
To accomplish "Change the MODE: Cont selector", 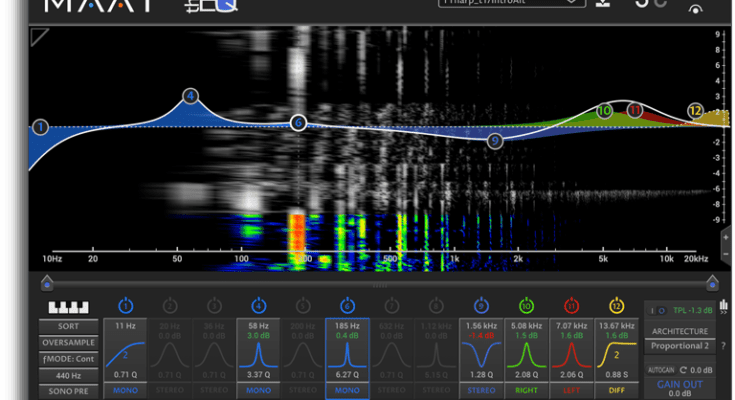I will point(69,359).
